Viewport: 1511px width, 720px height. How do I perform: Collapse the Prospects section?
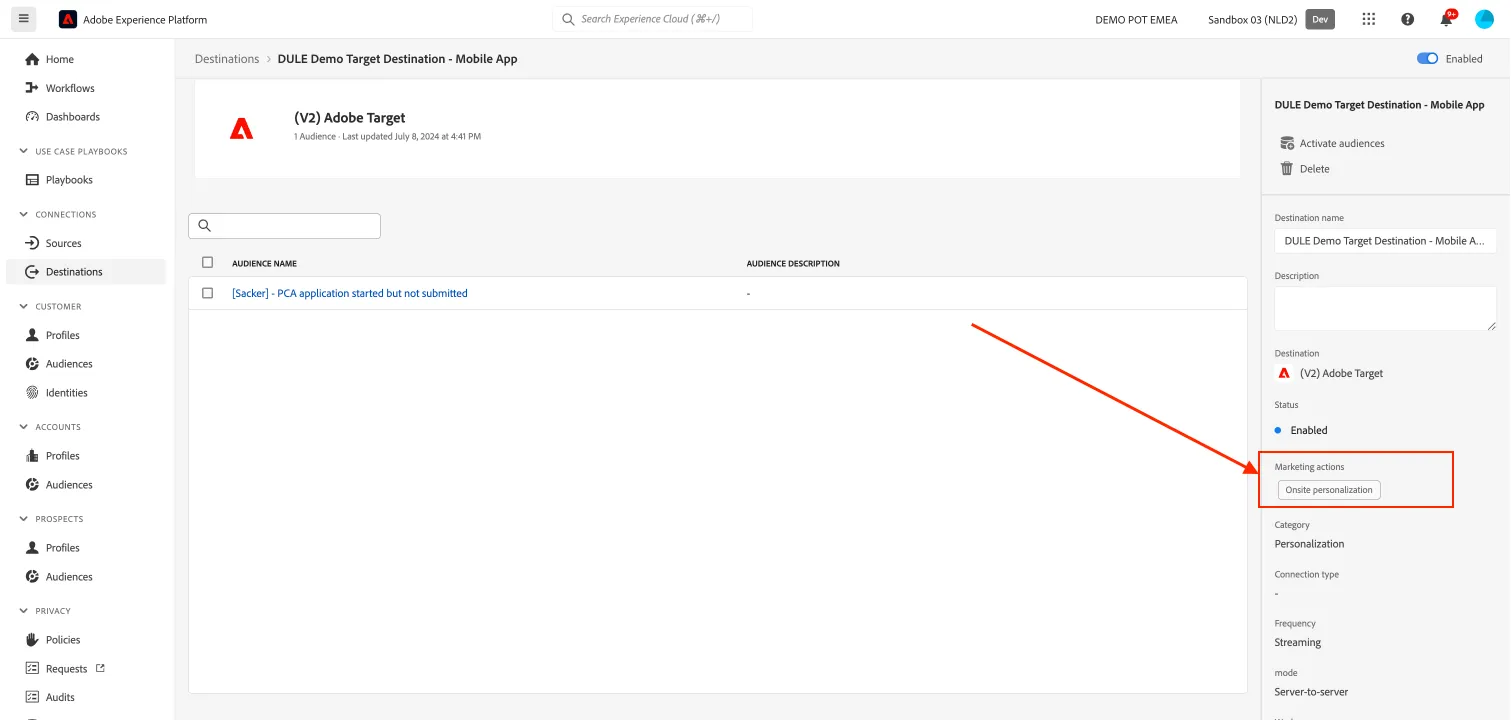point(24,519)
